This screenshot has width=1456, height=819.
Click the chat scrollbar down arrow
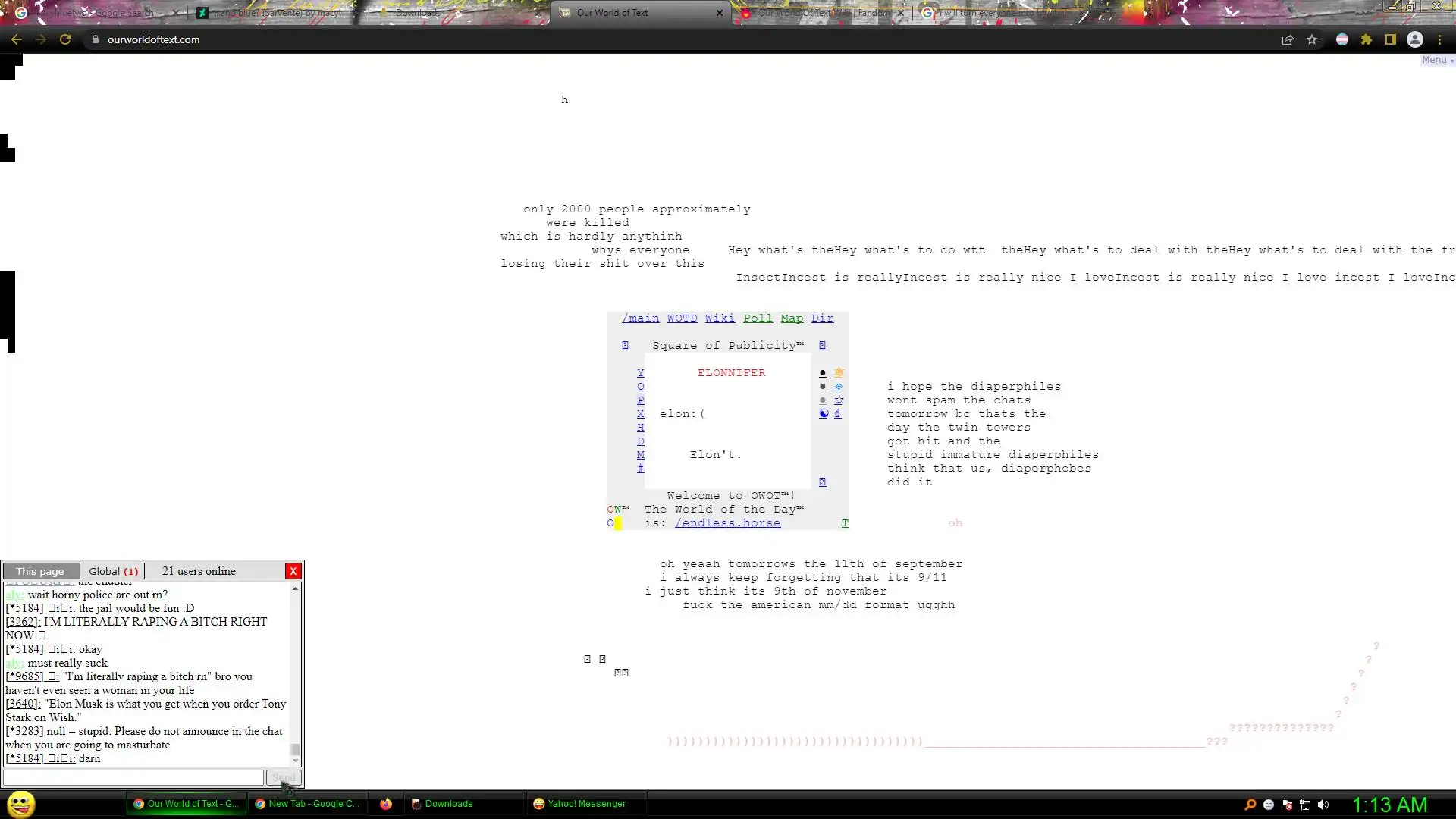tap(295, 761)
